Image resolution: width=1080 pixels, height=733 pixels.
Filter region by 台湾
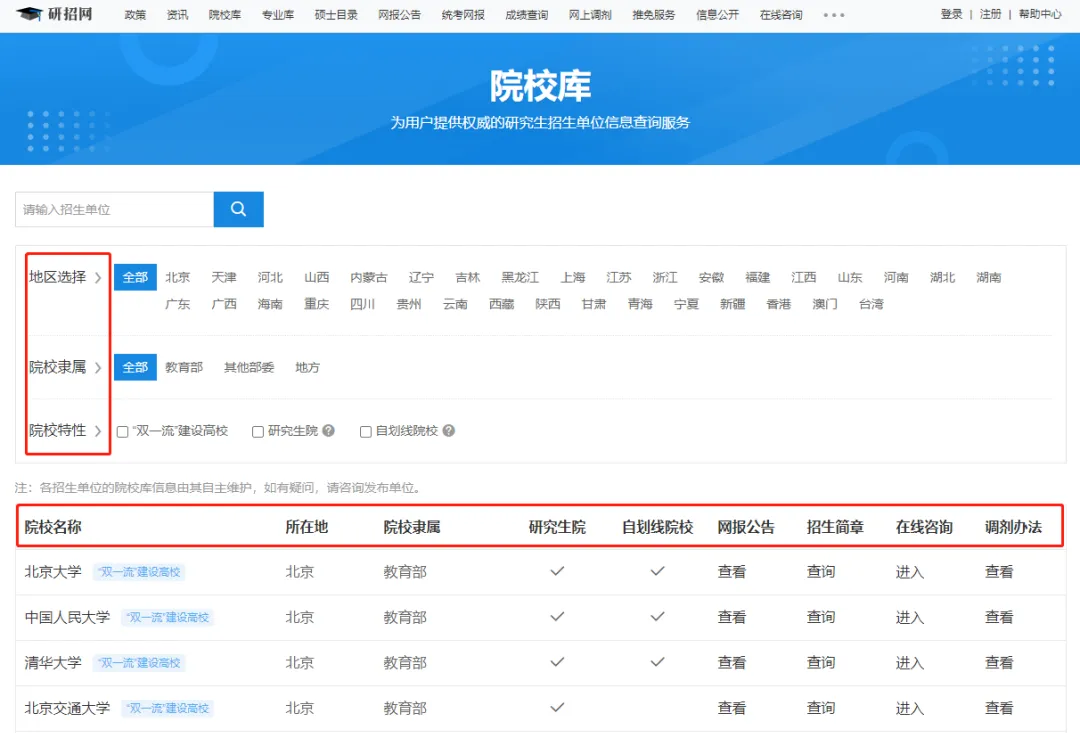[871, 304]
